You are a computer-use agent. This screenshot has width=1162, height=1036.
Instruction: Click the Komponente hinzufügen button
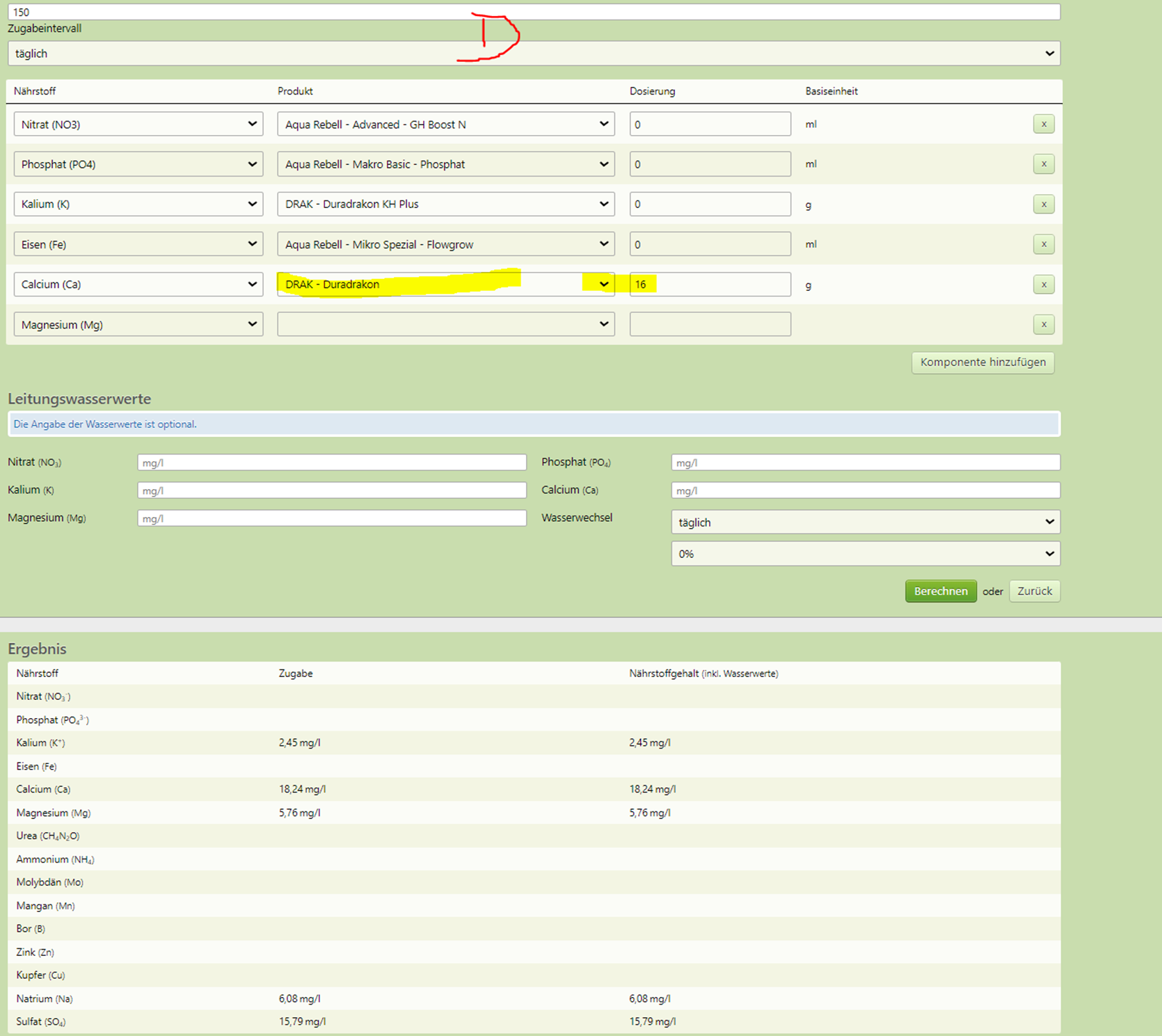coord(983,362)
